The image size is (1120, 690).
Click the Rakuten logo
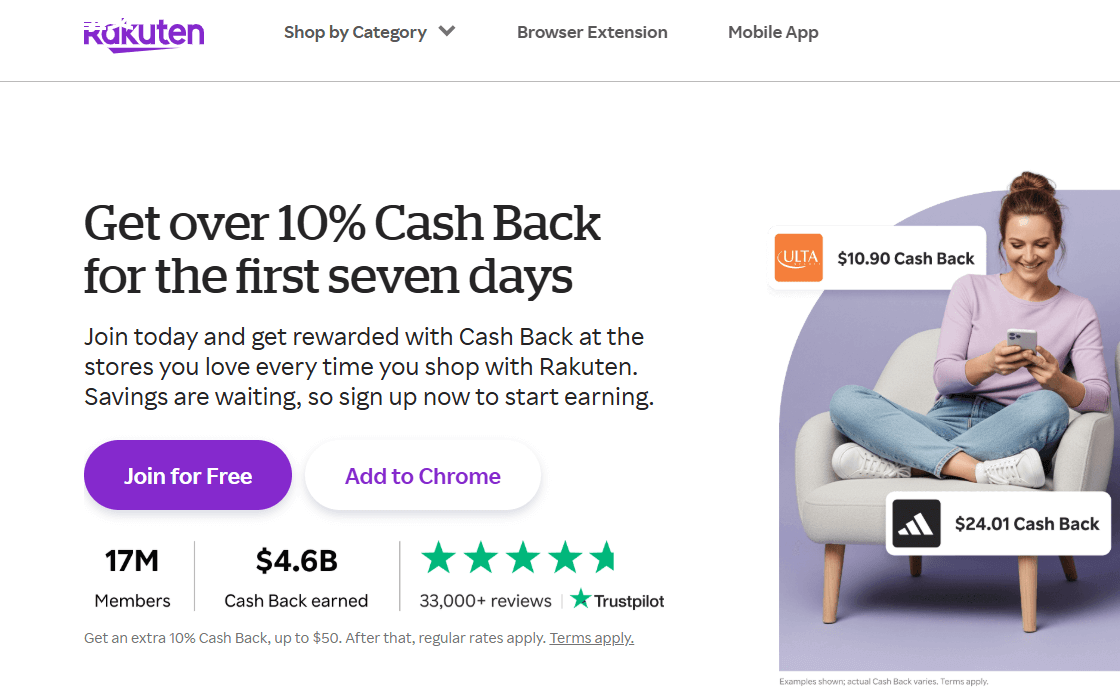coord(144,34)
